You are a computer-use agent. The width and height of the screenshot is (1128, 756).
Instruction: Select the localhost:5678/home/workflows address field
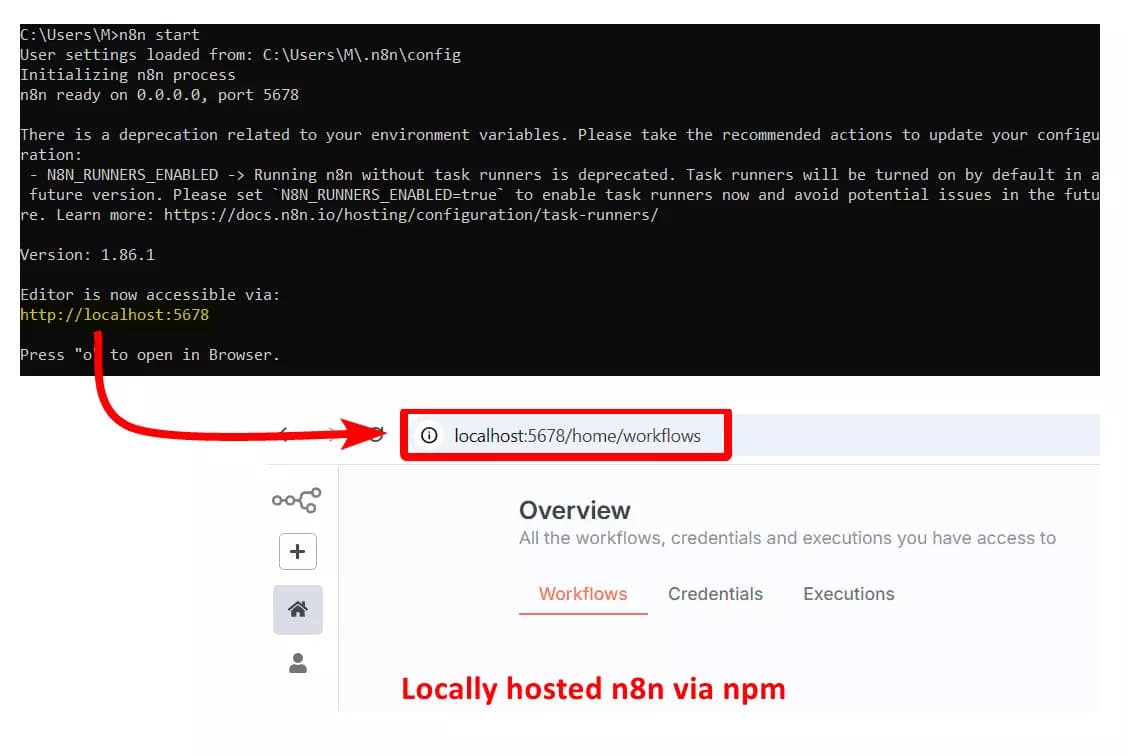(x=578, y=436)
